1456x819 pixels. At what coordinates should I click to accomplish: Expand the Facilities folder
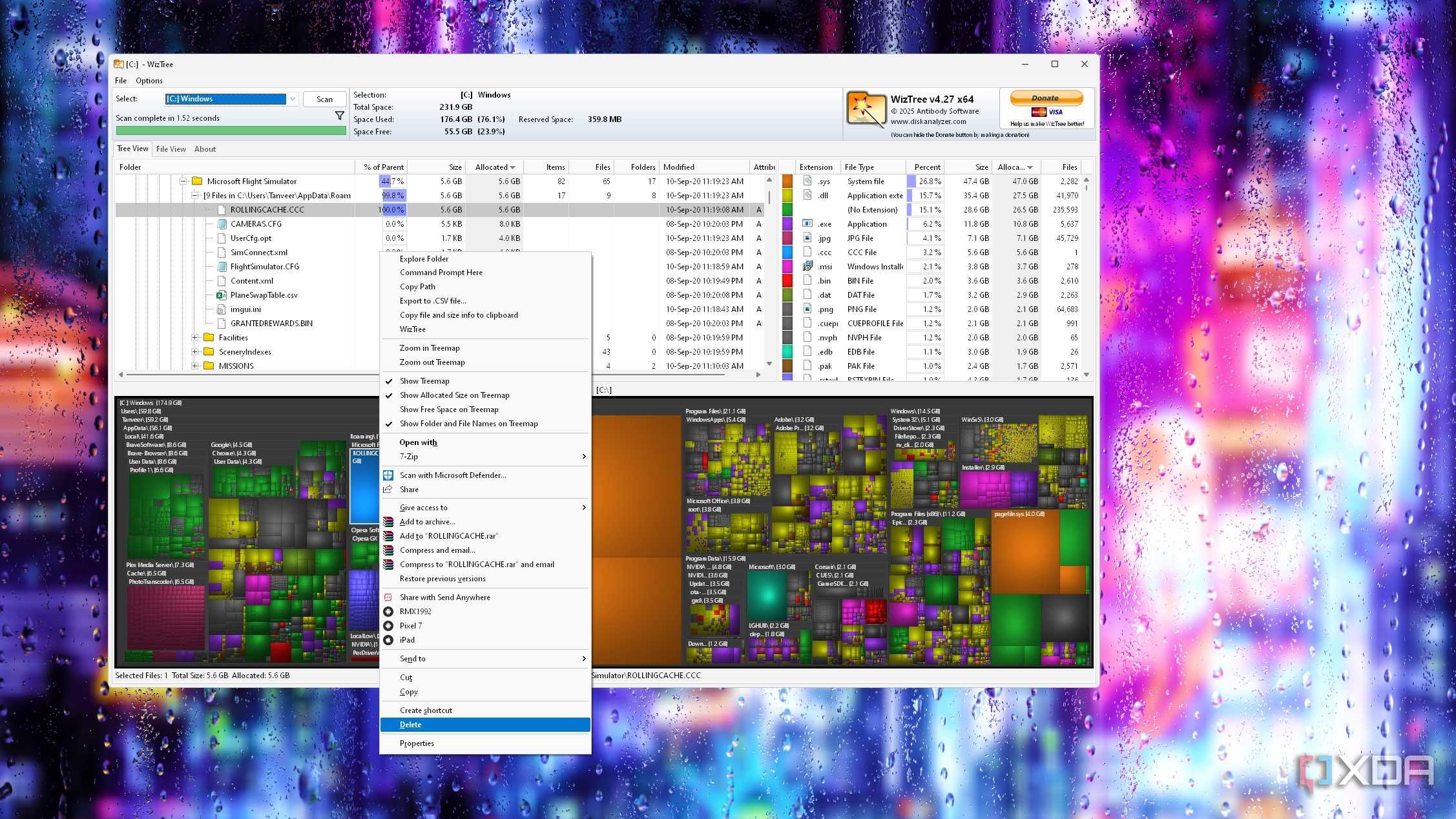pos(195,338)
